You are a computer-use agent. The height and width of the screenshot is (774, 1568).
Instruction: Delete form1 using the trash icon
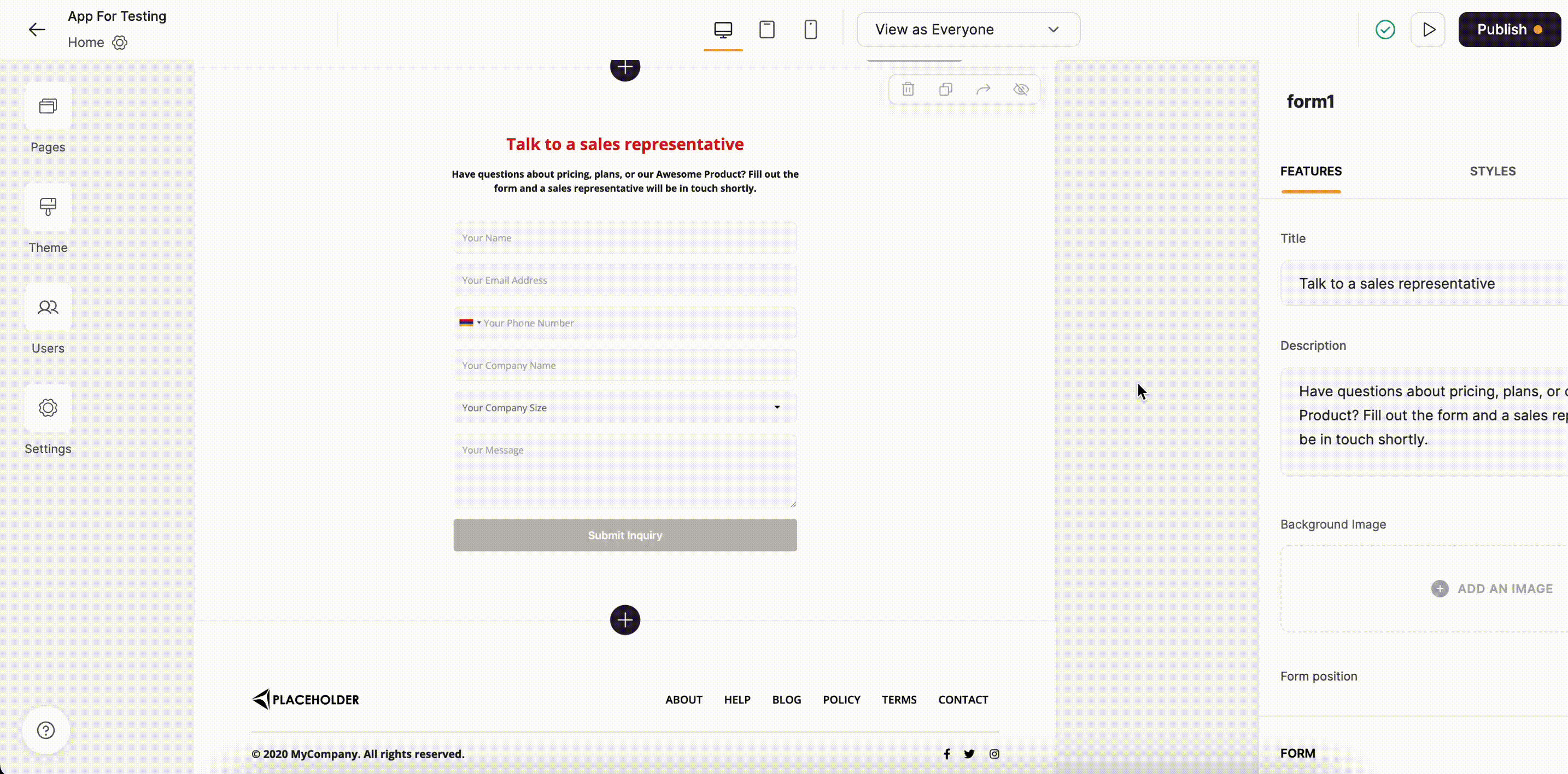tap(908, 89)
